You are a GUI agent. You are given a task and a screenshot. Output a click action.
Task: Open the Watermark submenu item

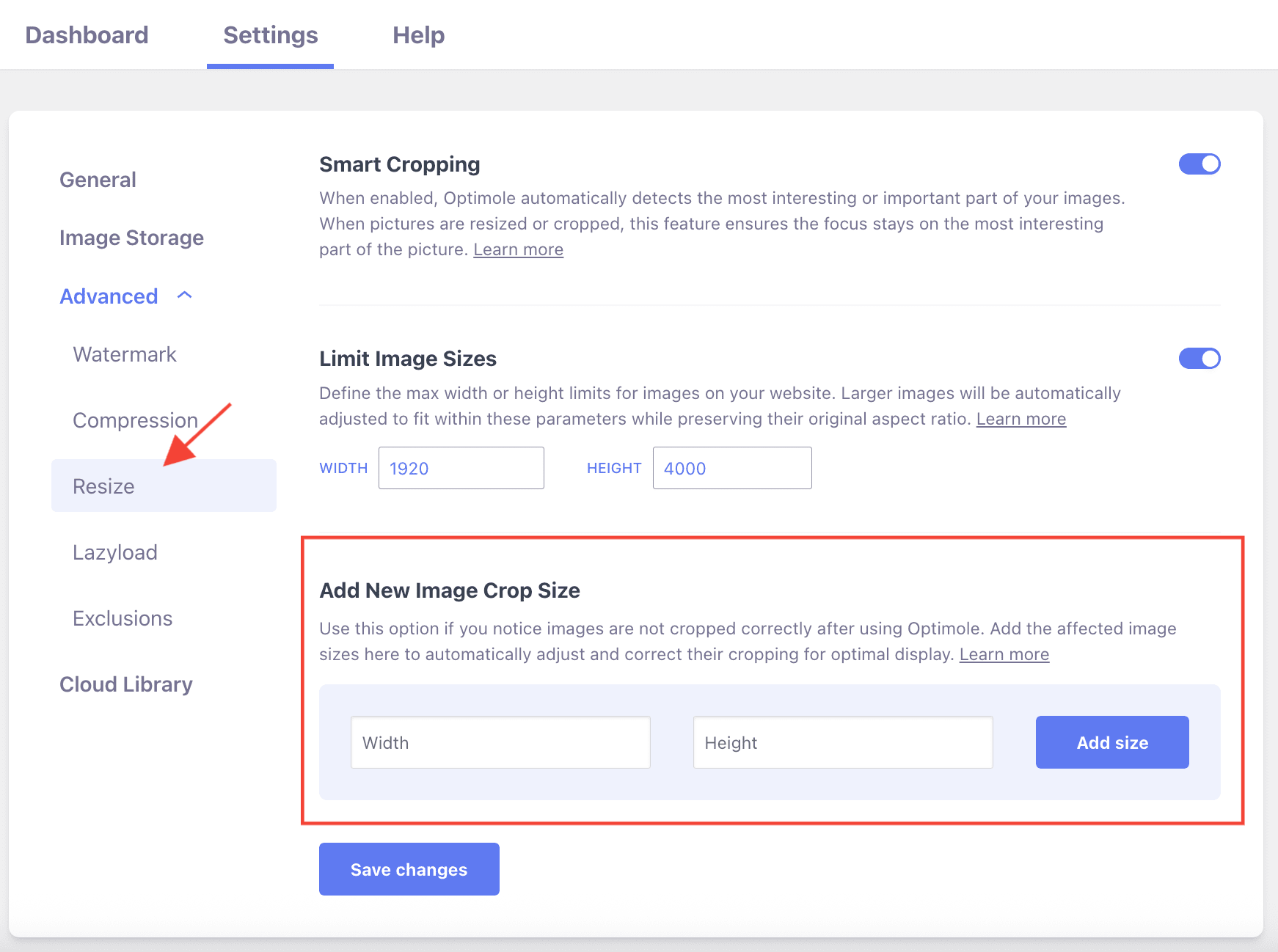click(x=125, y=354)
